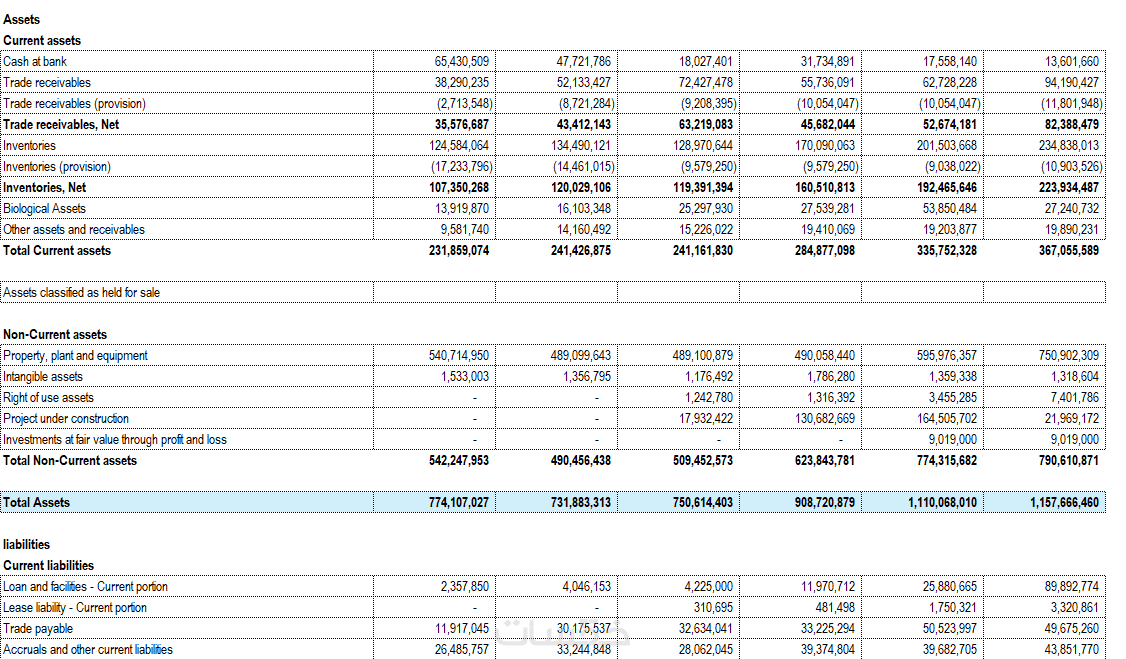Click inventories provision value (17,233,796)
This screenshot has width=1126, height=659.
461,167
